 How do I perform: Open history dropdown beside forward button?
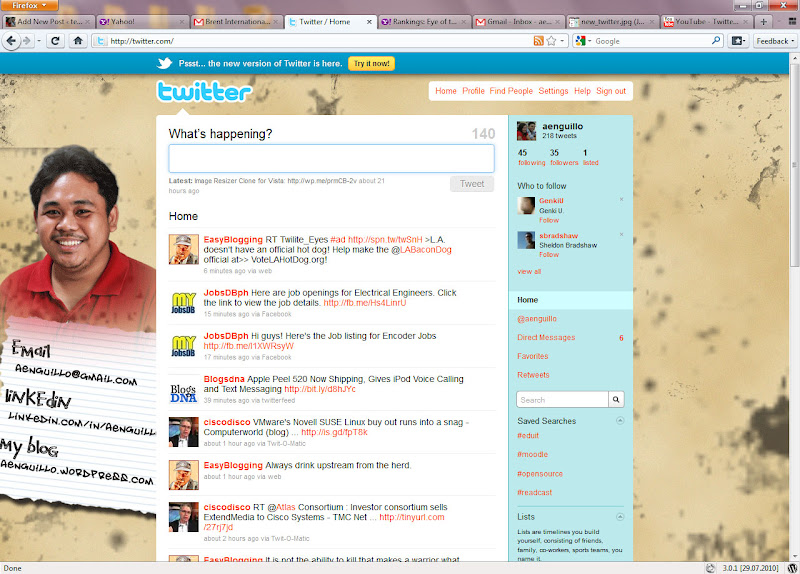click(x=39, y=41)
